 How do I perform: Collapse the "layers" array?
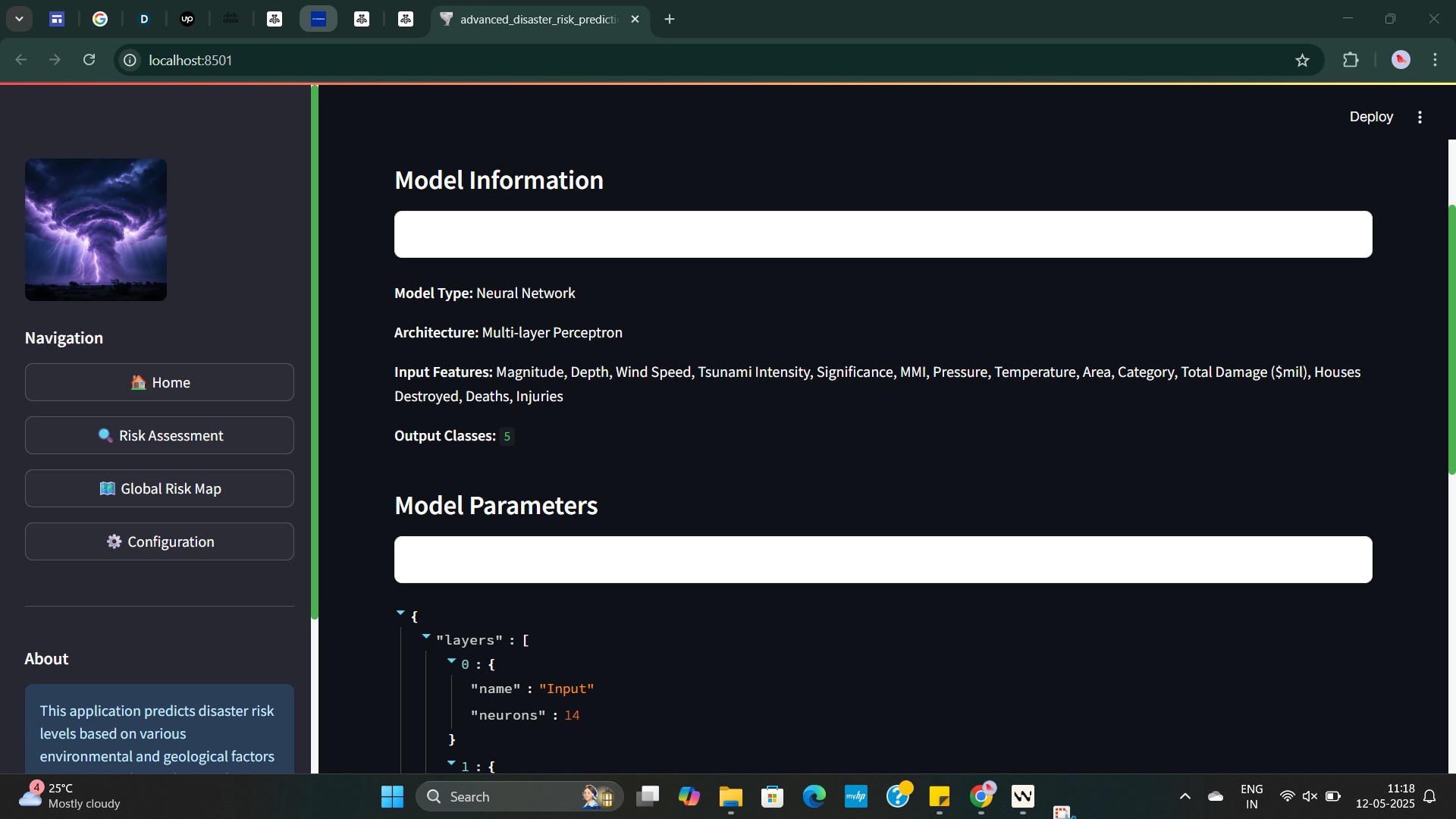pos(426,636)
